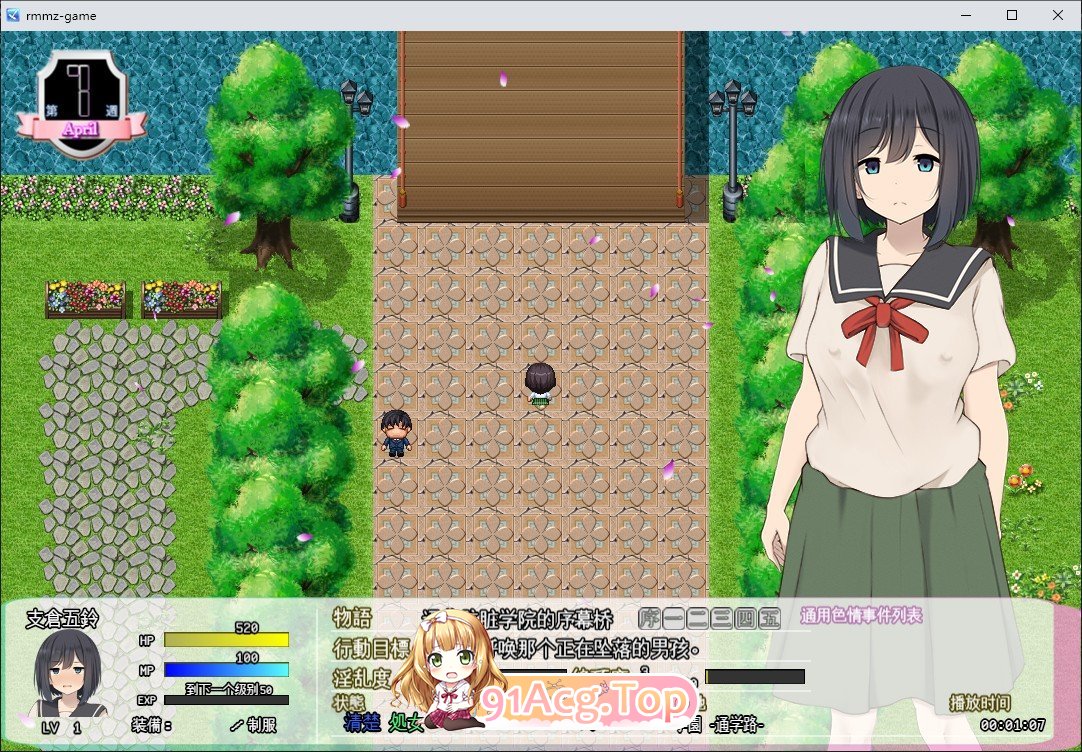This screenshot has width=1082, height=752.
Task: Click the -通学路- location name
Action: [736, 724]
